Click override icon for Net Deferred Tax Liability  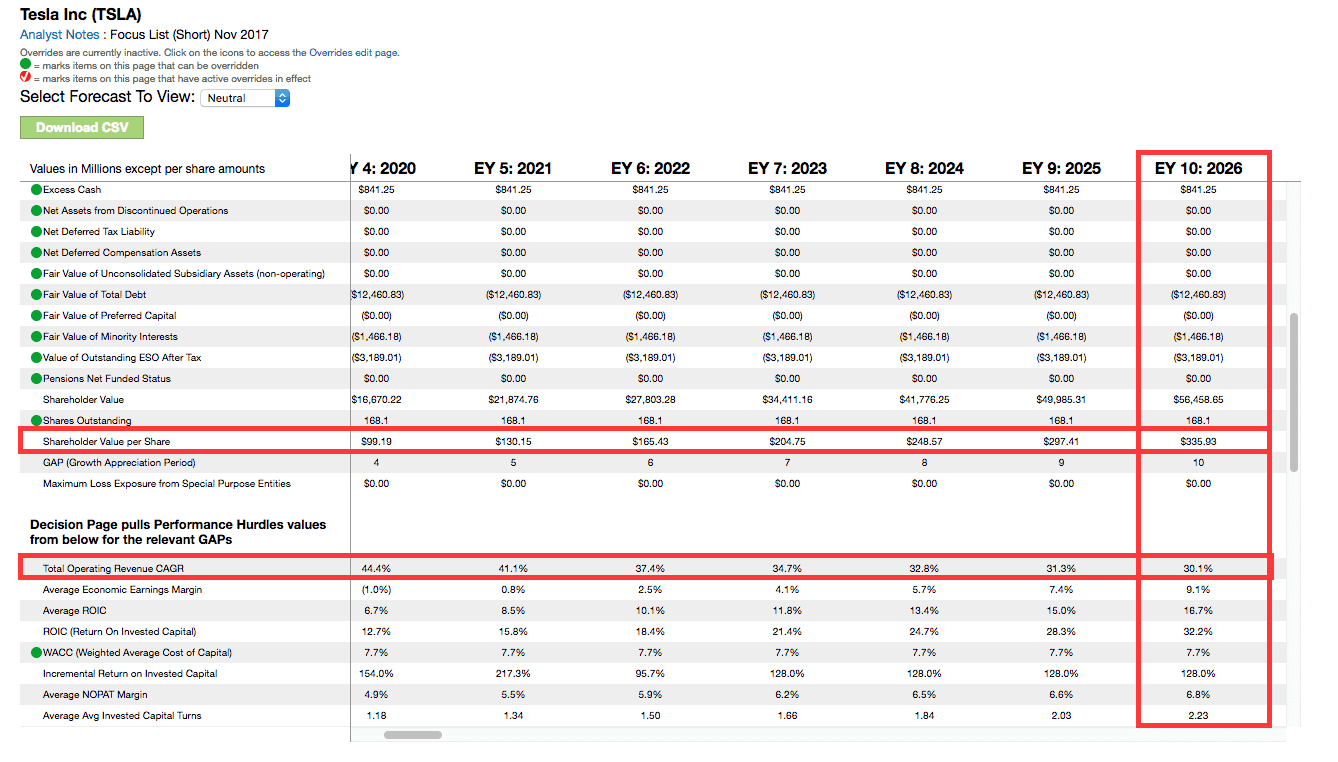tap(36, 232)
